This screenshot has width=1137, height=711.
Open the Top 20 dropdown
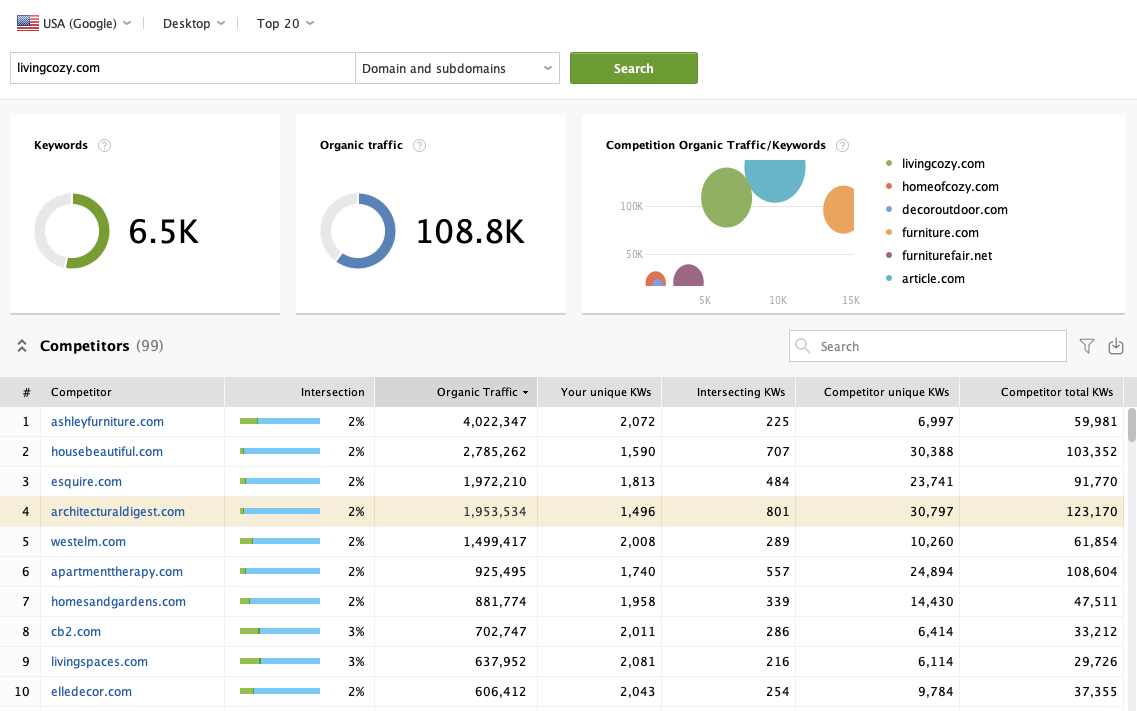coord(285,23)
